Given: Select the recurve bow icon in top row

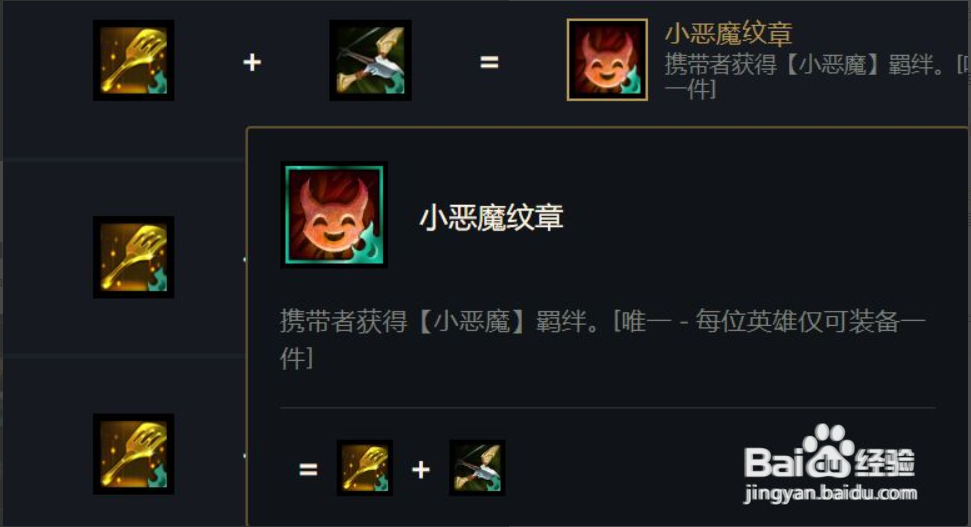Looking at the screenshot, I should pos(370,60).
